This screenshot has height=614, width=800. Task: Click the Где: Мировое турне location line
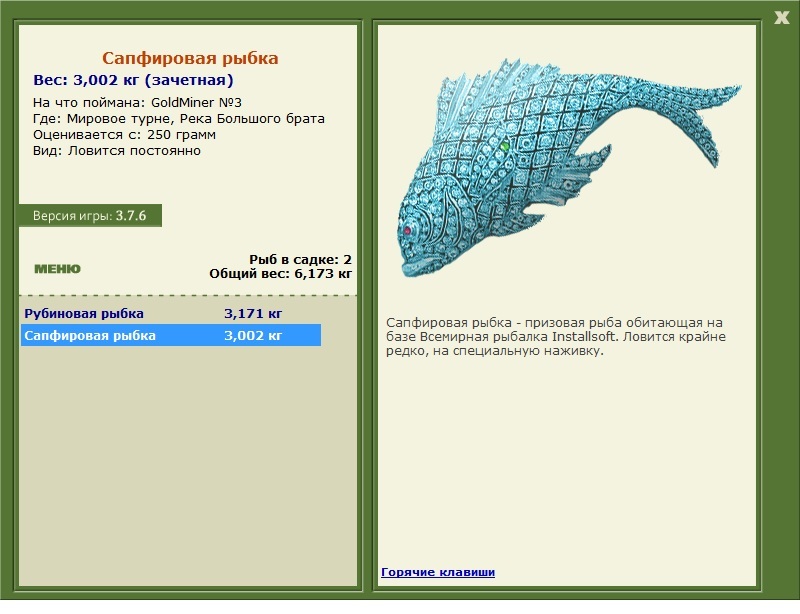[179, 119]
